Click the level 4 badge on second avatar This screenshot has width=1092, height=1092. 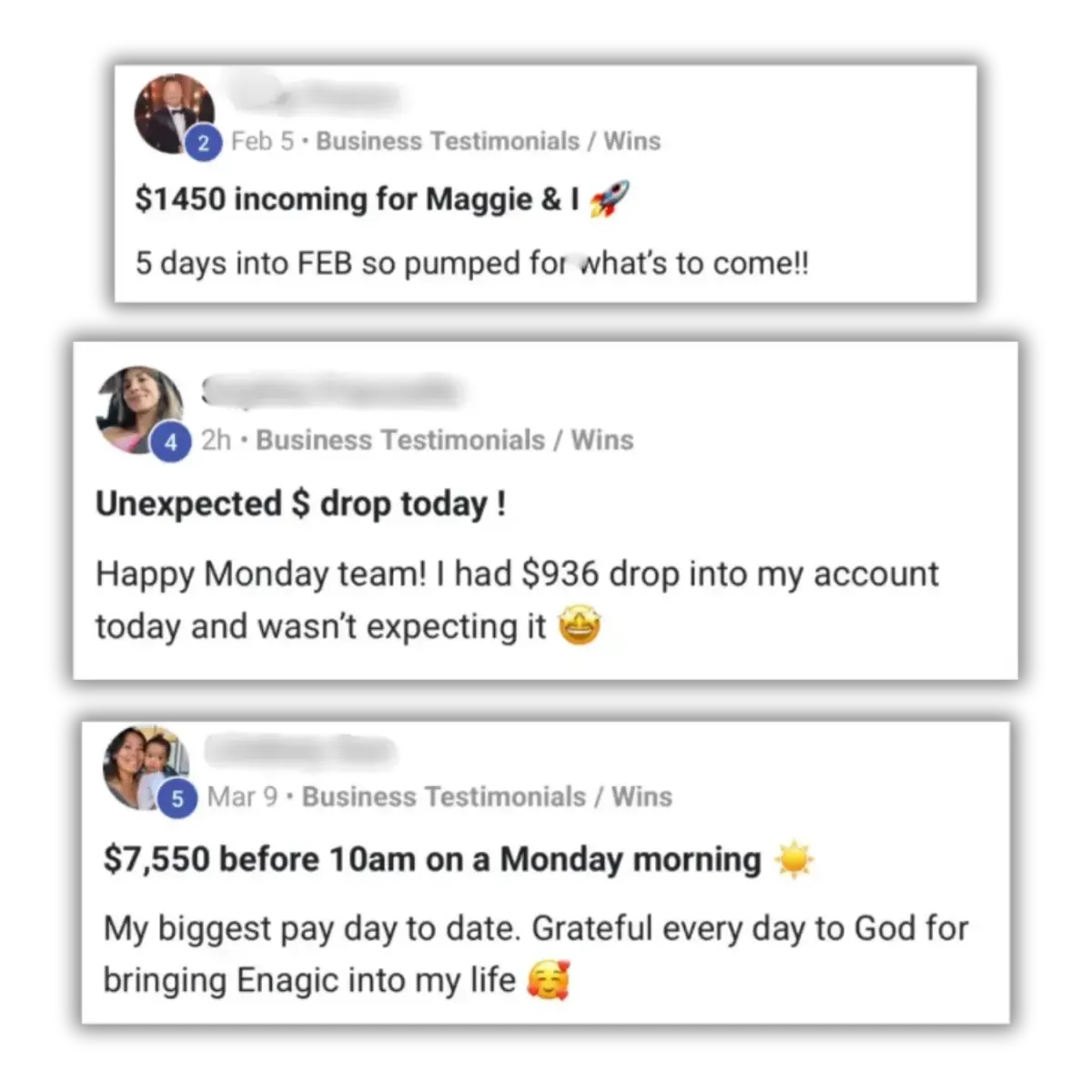(170, 442)
